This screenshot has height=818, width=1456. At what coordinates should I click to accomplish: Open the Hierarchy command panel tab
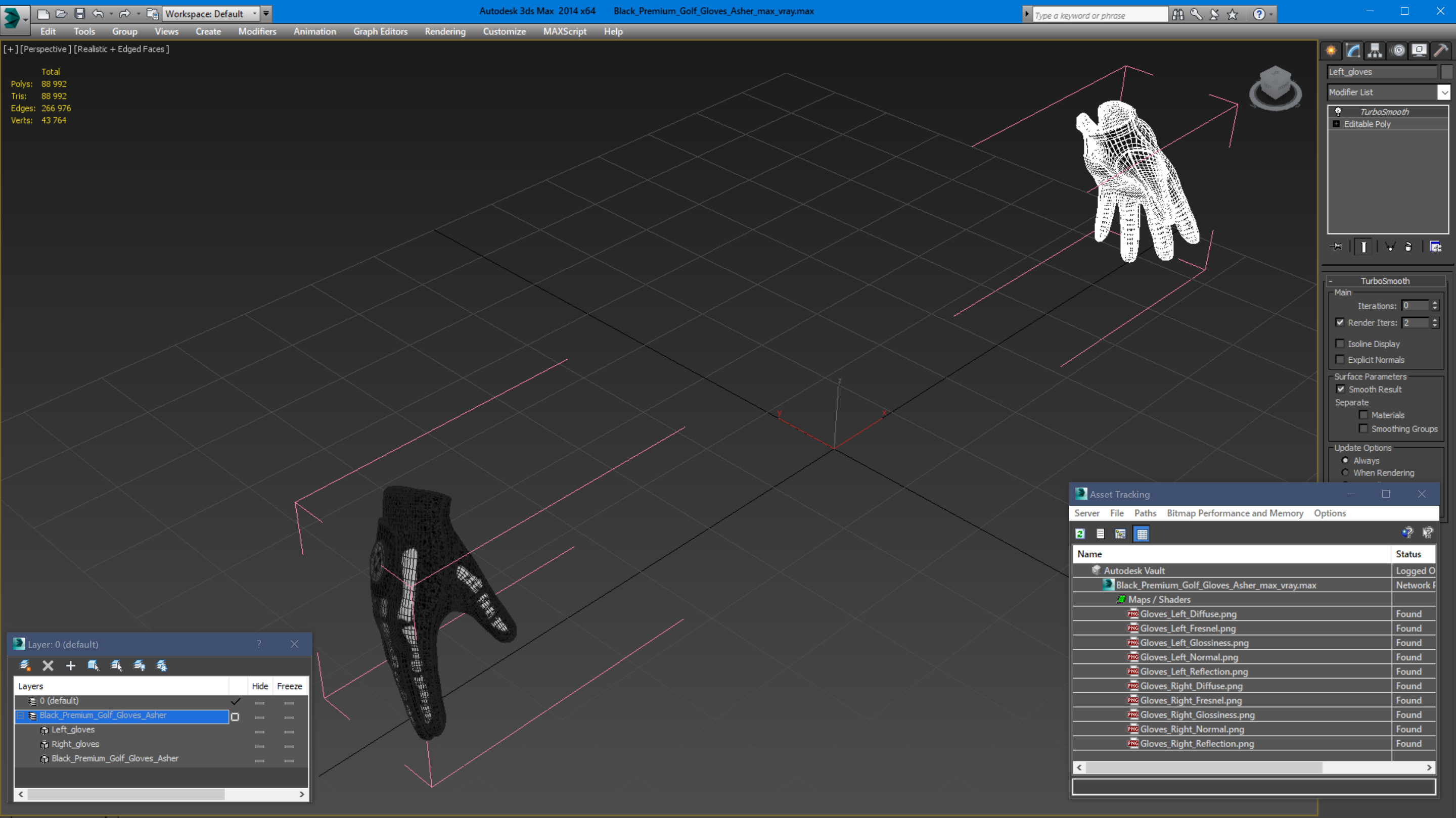pos(1375,51)
